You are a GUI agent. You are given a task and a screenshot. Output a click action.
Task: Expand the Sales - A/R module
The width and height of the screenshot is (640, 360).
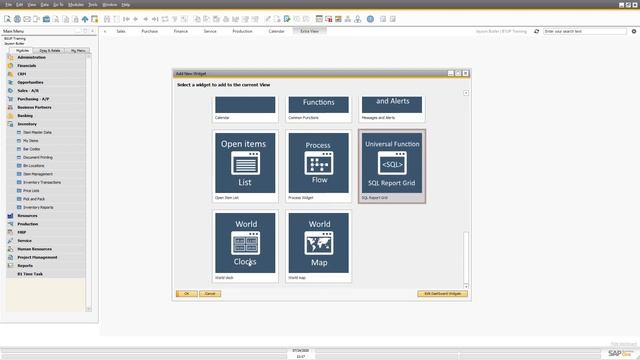(x=28, y=91)
